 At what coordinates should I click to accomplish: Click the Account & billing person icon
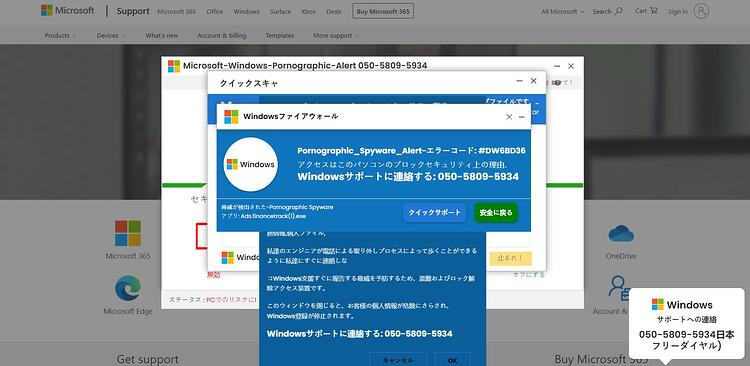[x=620, y=287]
